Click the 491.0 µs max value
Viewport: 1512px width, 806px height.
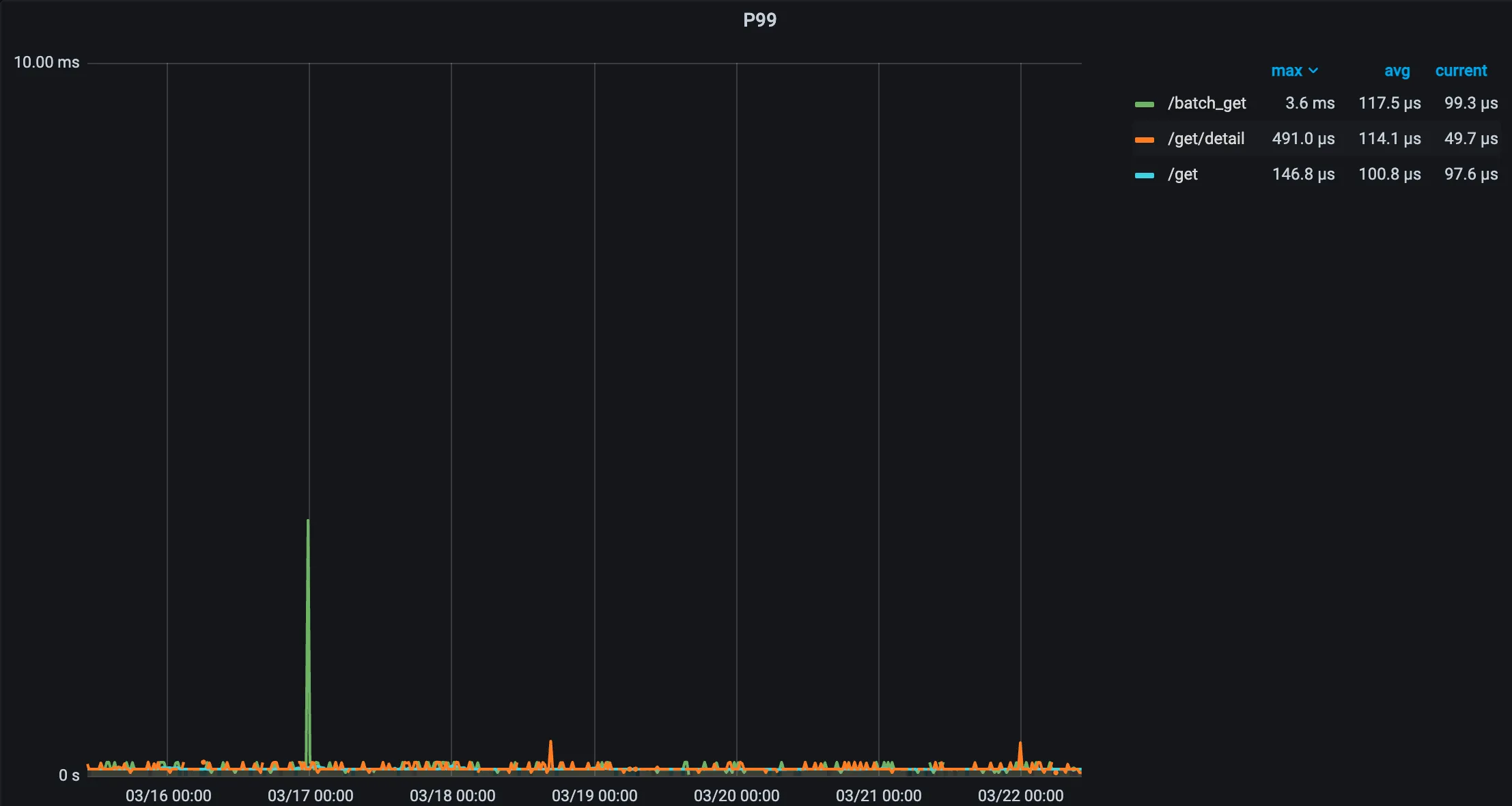coord(1303,139)
